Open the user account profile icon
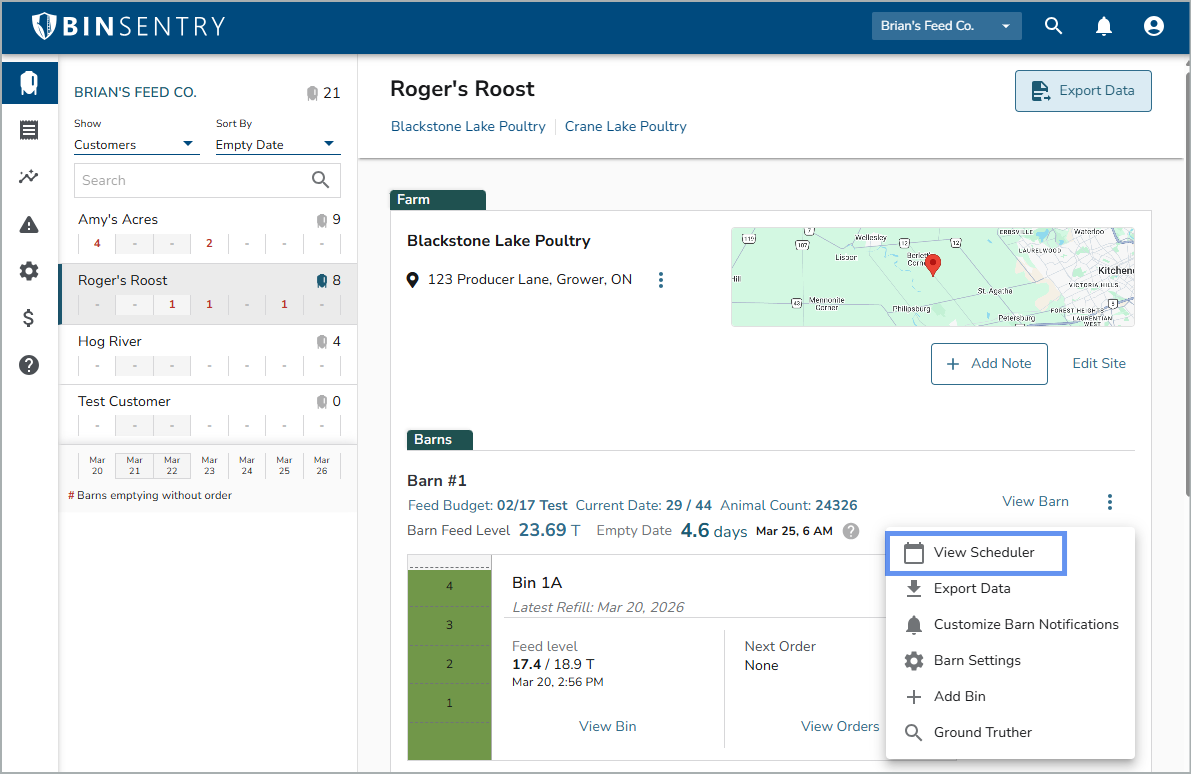Screen dimensions: 1191x774 pyautogui.click(x=1154, y=26)
